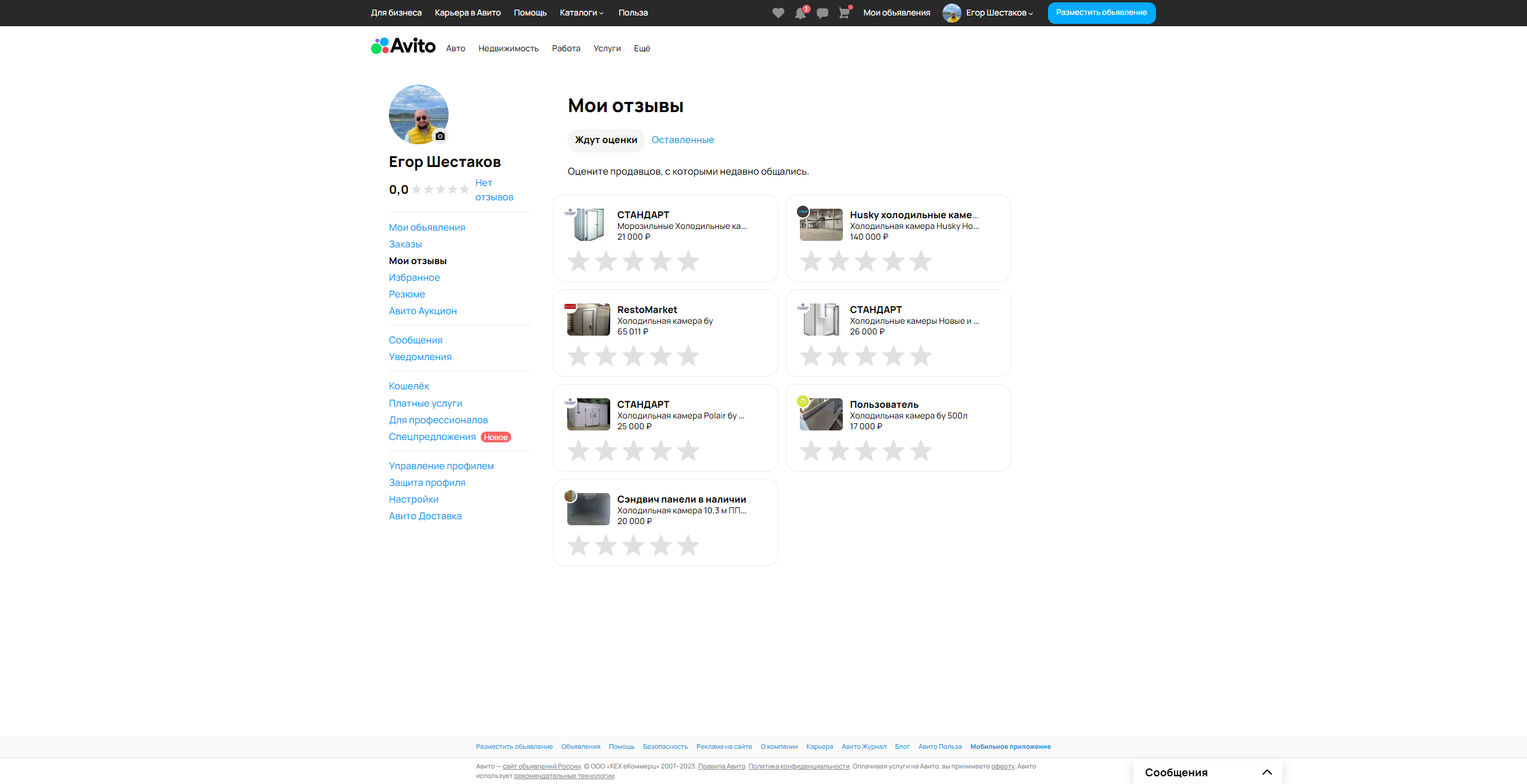Open Для бизнеса in top bar
Viewport: 1527px width, 784px height.
pyautogui.click(x=396, y=13)
